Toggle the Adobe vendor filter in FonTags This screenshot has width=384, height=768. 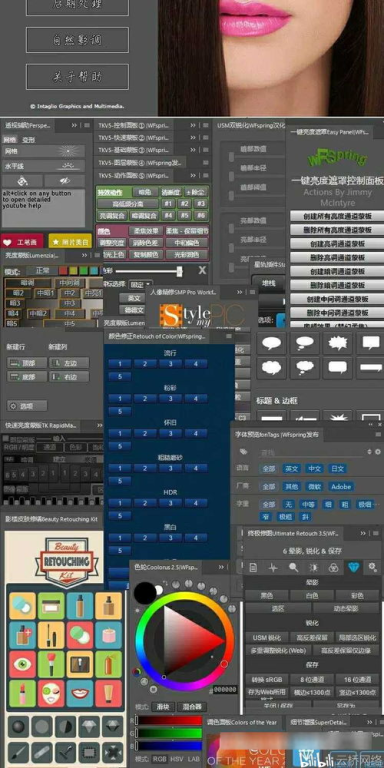click(341, 486)
